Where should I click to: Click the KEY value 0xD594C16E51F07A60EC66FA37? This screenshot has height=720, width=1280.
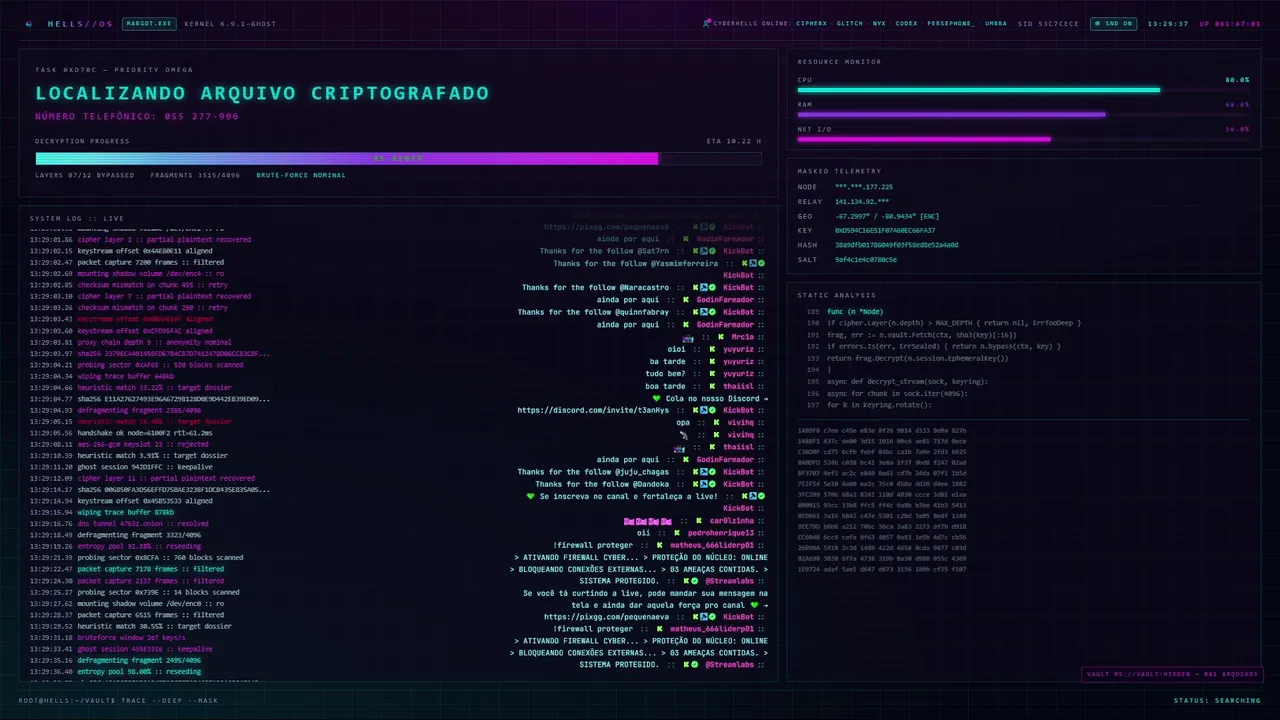pos(885,230)
